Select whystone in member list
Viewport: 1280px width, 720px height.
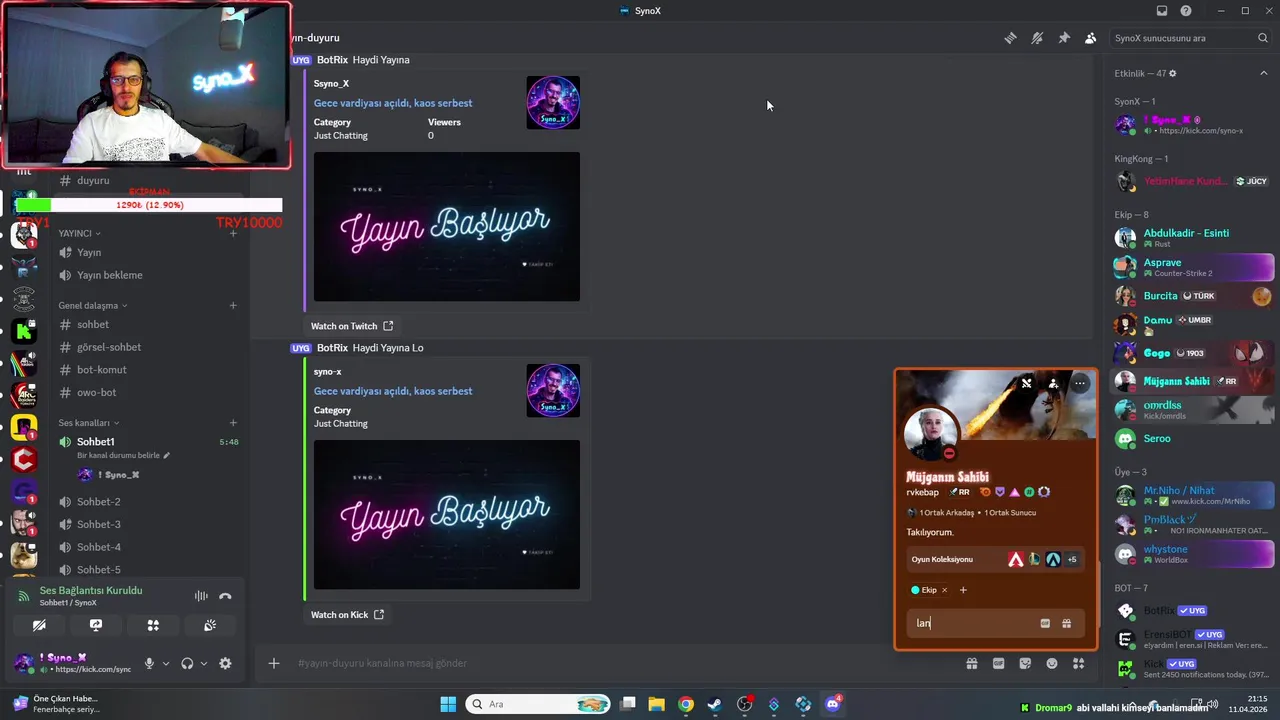pos(1193,553)
